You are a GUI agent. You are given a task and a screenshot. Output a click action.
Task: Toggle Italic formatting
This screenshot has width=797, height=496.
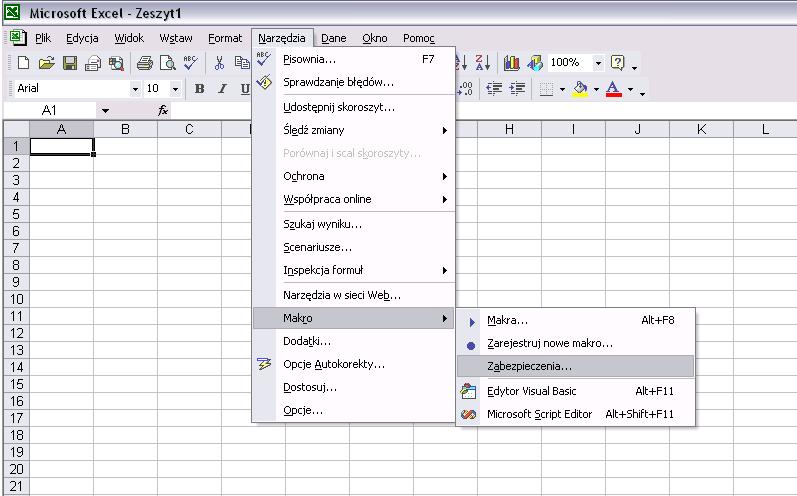222,89
